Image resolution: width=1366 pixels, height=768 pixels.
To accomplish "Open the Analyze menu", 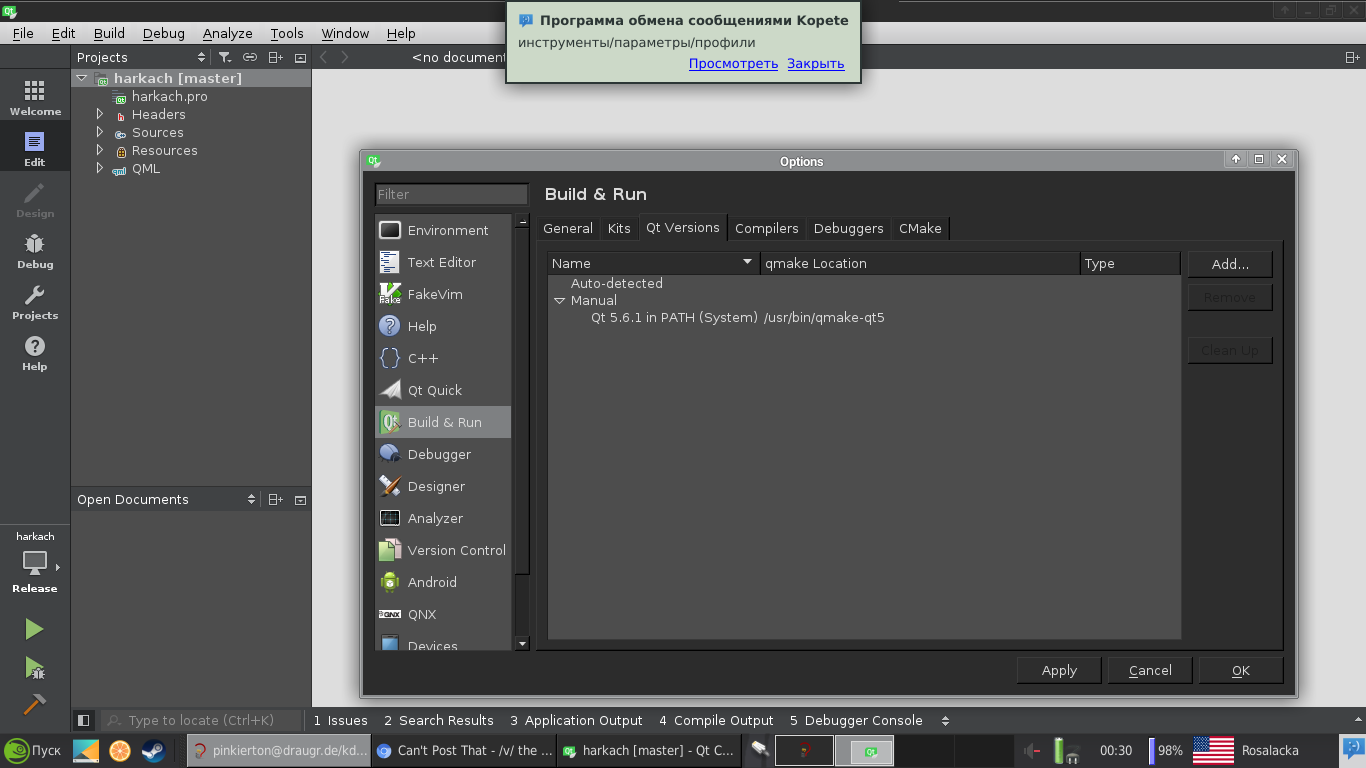I will click(x=227, y=33).
